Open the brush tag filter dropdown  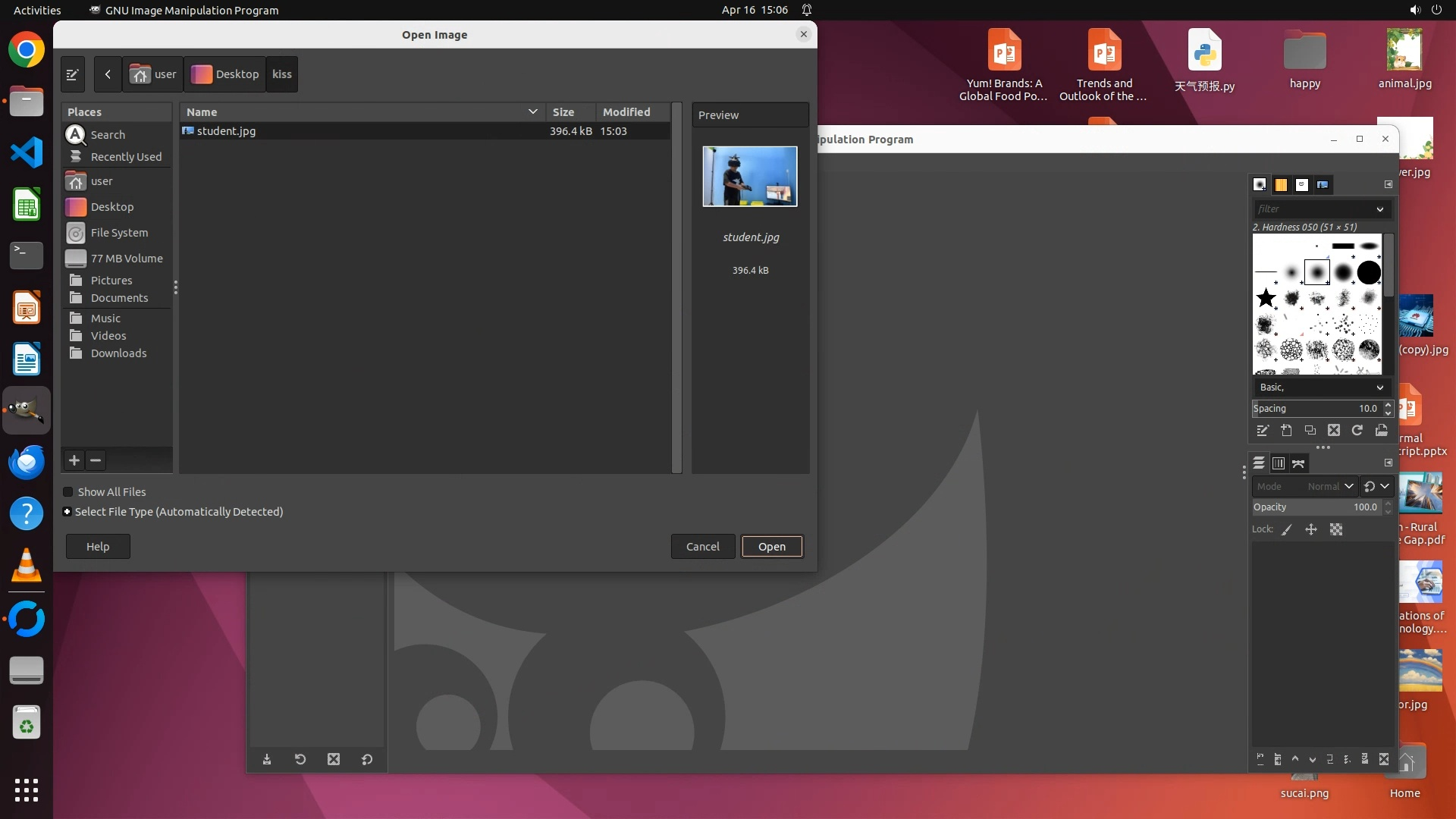point(1379,209)
